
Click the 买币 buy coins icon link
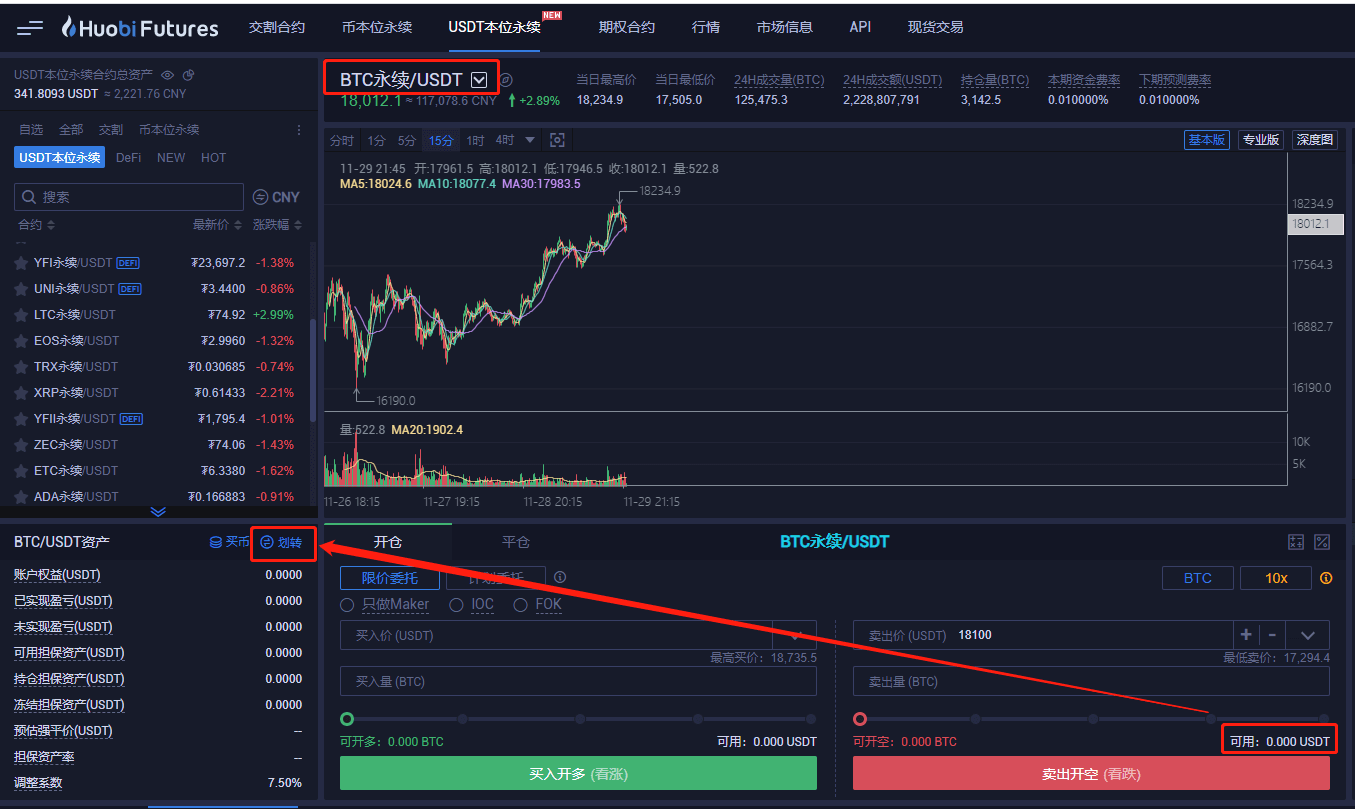229,542
